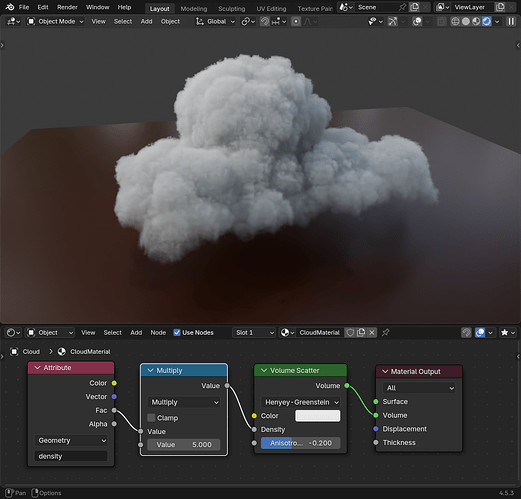
Task: Switch to wireframe viewport shading
Action: tap(455, 21)
